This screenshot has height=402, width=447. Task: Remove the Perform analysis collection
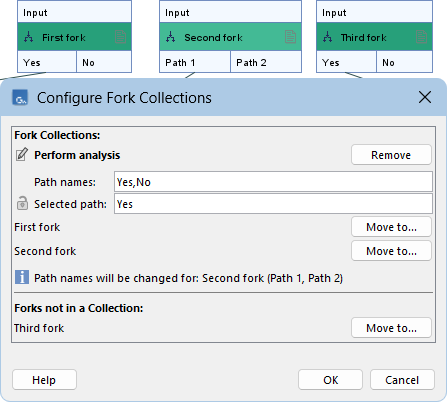391,155
